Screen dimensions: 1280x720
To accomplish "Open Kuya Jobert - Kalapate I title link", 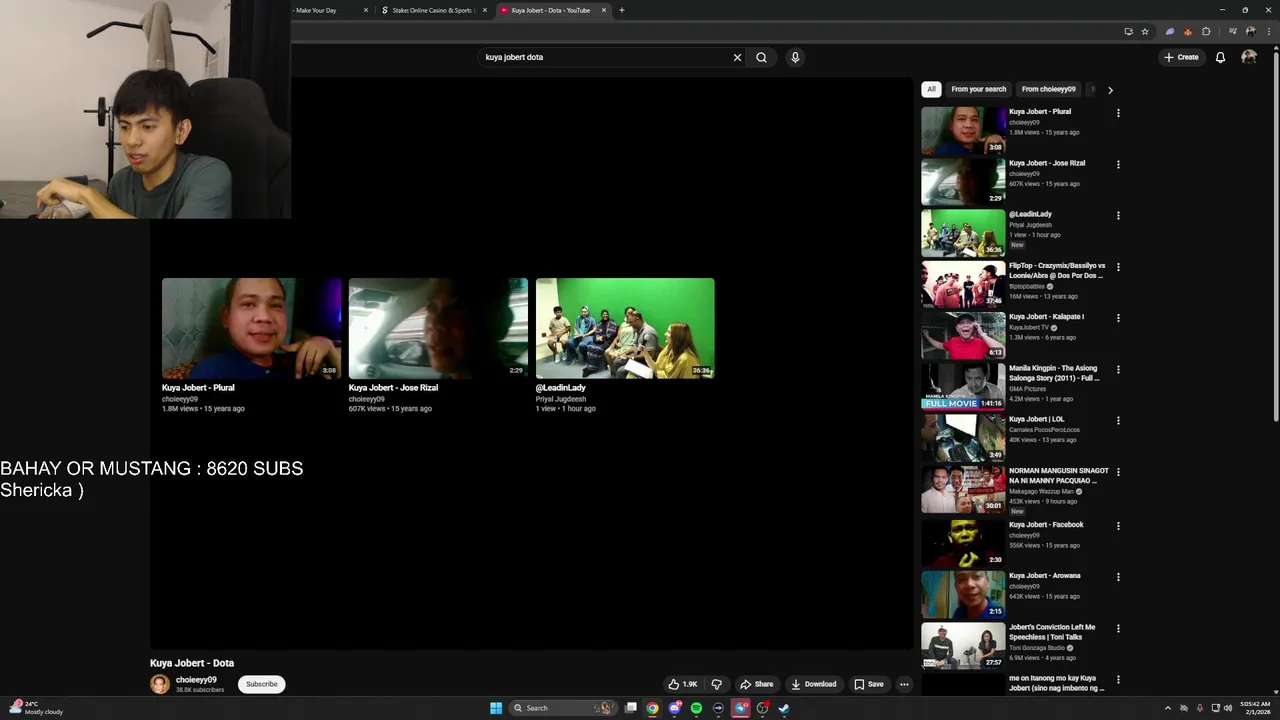I will [x=1046, y=317].
